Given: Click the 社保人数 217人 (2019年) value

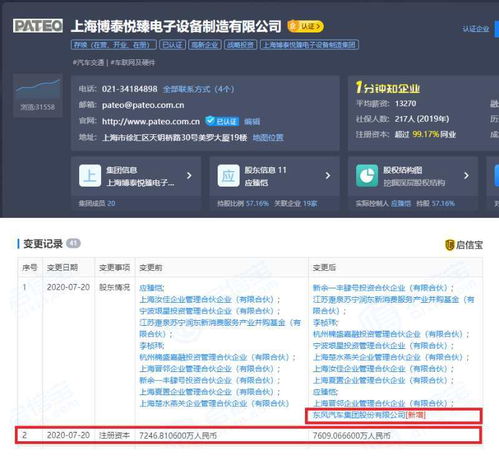Looking at the screenshot, I should pyautogui.click(x=422, y=119).
